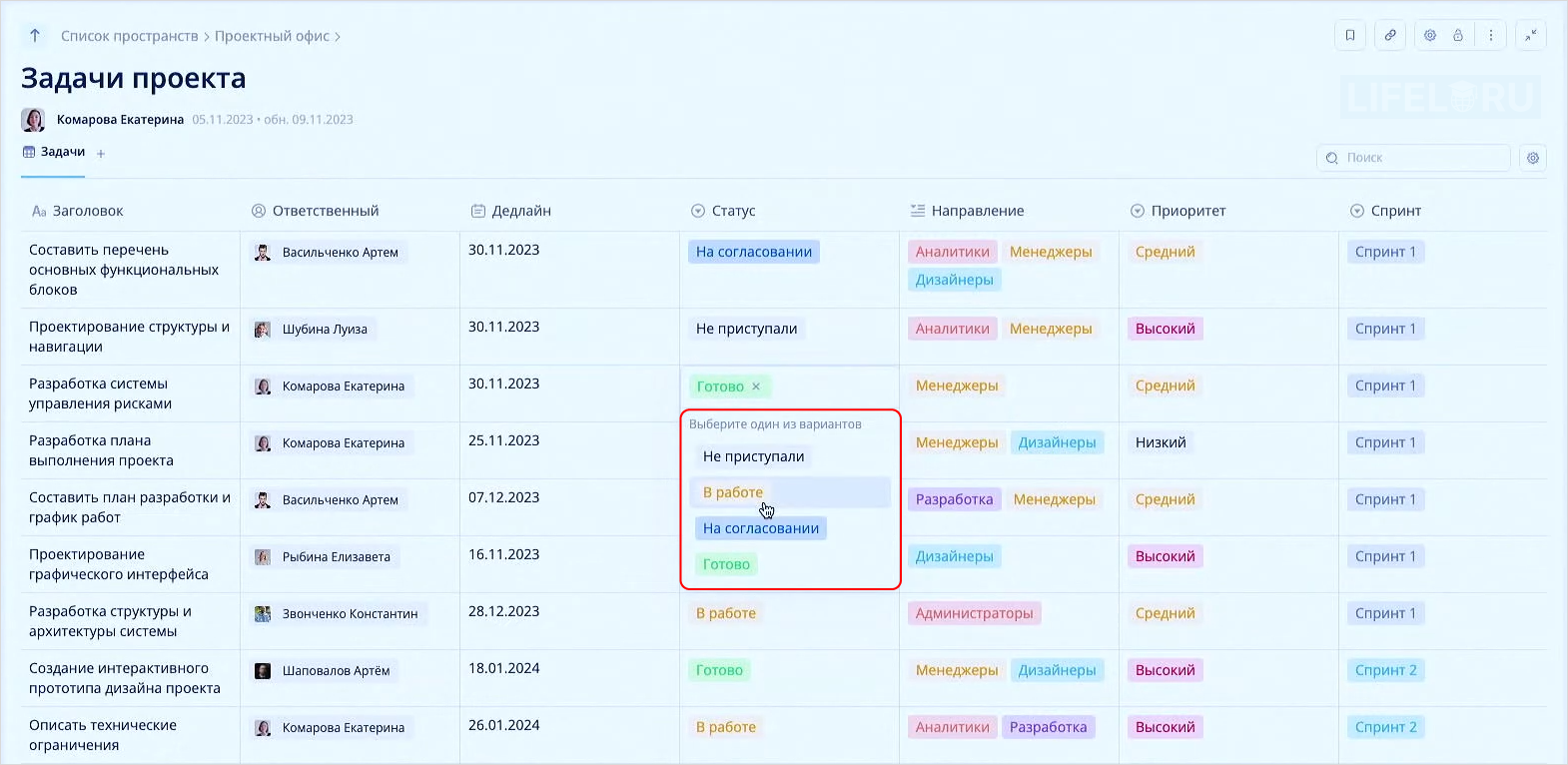Click the Администраторы direction tag
Screen dimensions: 1568x765
click(x=975, y=613)
